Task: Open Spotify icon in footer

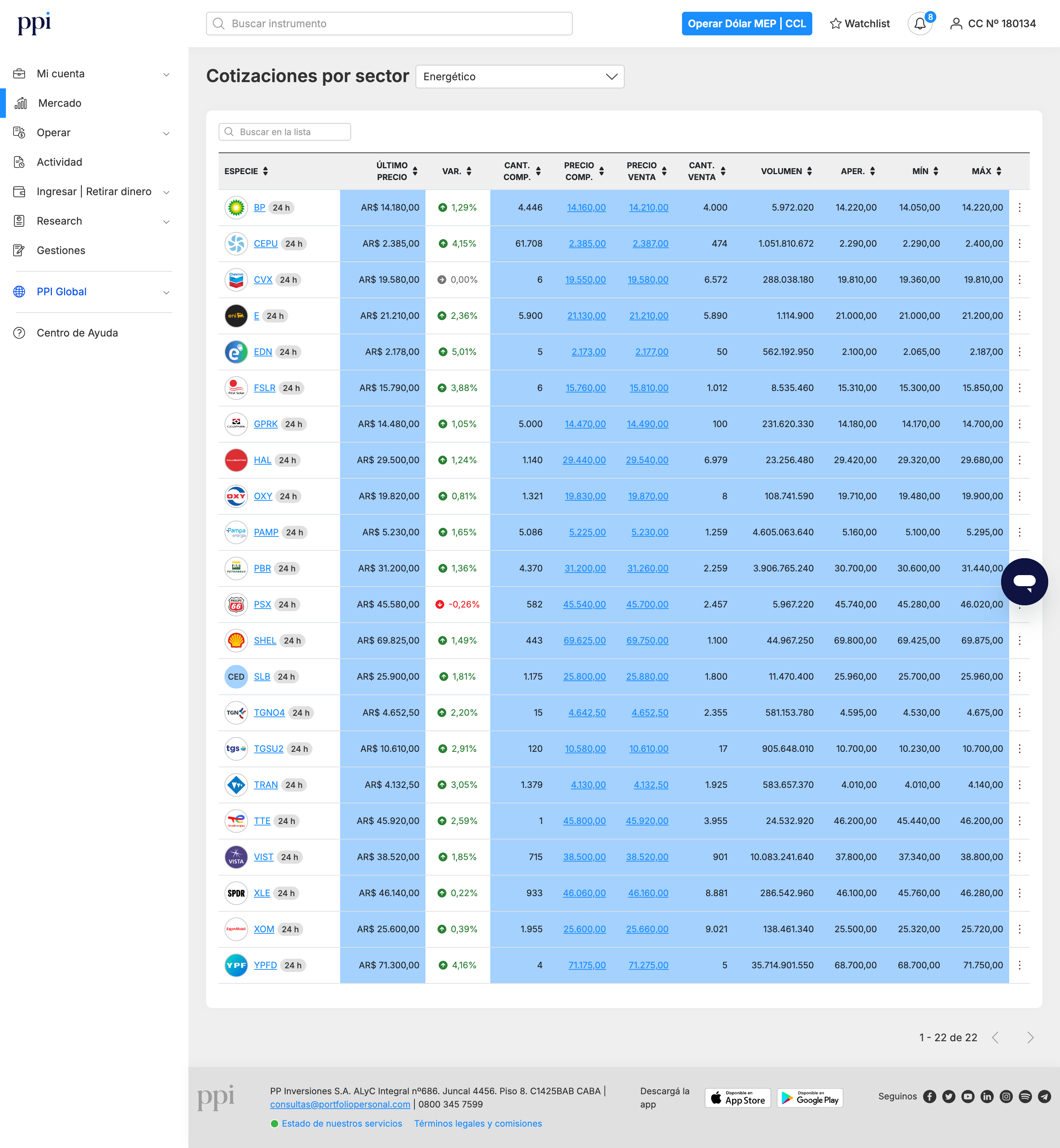Action: pos(1025,1096)
